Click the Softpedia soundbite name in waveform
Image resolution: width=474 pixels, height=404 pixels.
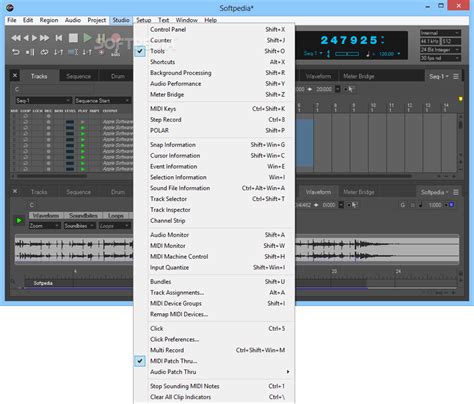pos(43,283)
